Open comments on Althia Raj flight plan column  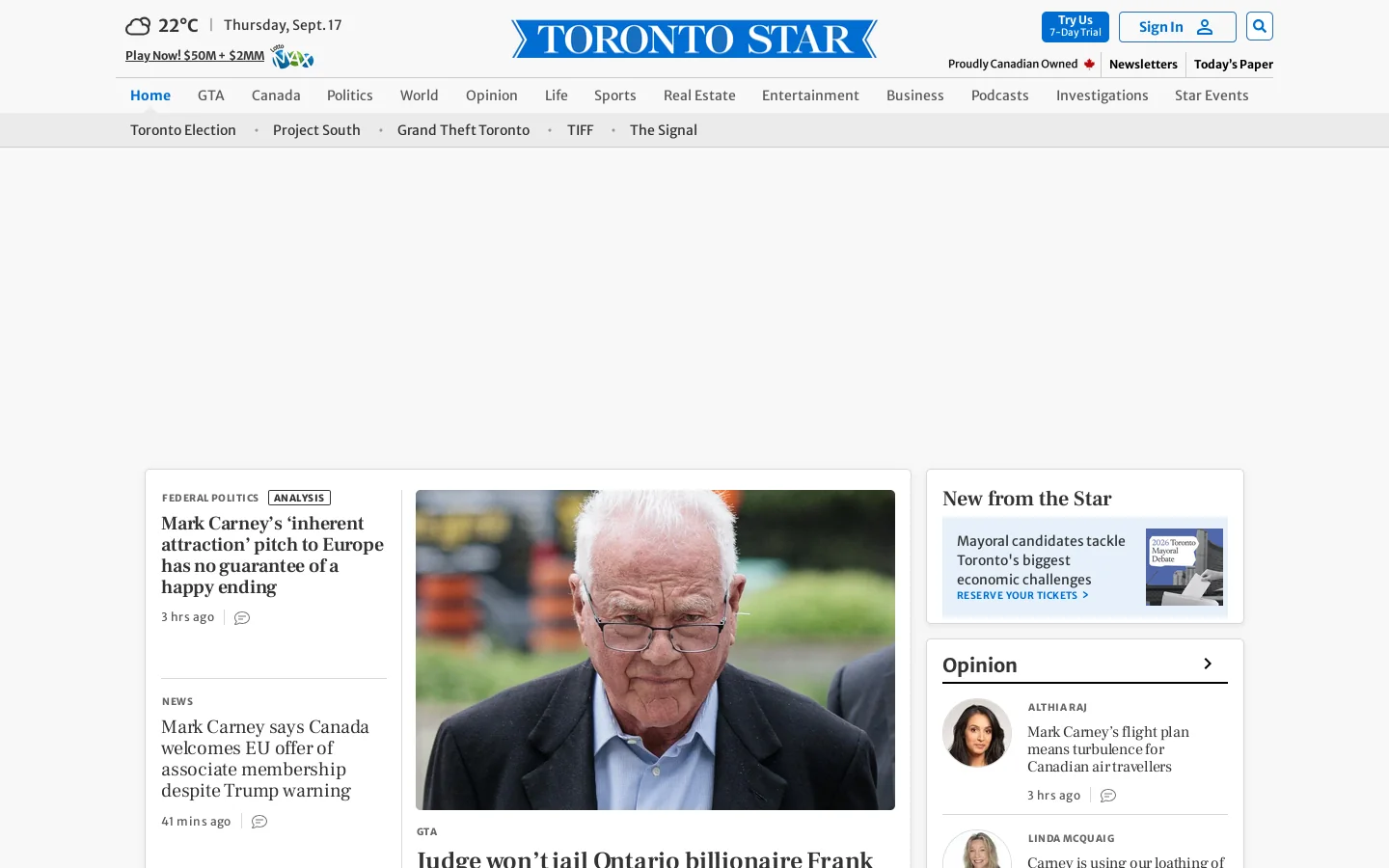point(1108,796)
